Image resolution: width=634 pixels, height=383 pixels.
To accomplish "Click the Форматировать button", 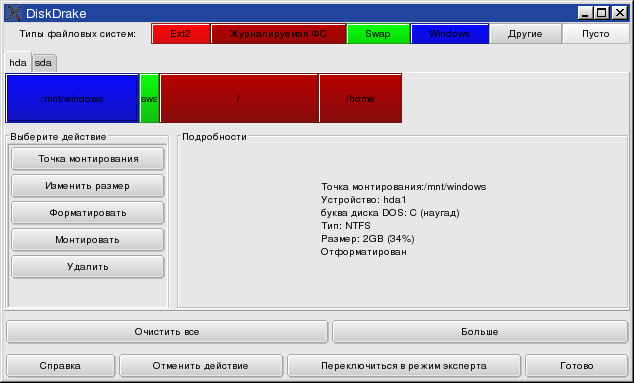I will [x=88, y=213].
